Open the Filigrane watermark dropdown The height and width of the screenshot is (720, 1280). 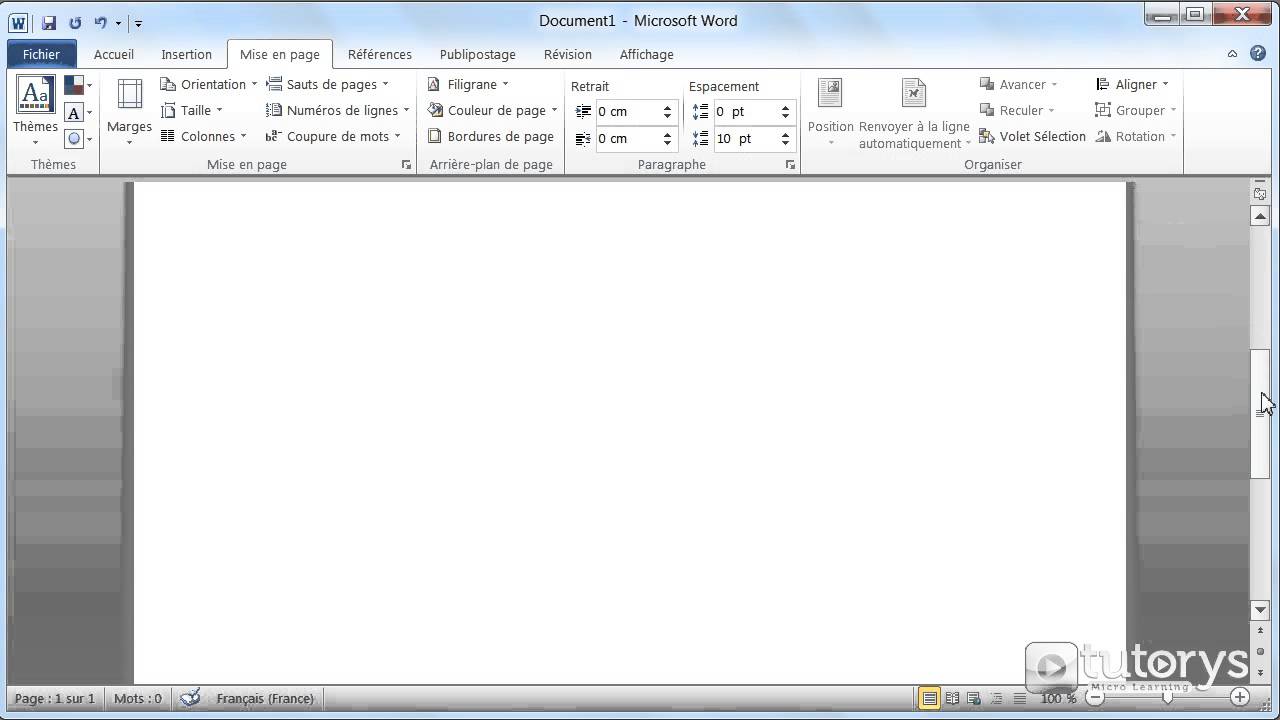[468, 84]
